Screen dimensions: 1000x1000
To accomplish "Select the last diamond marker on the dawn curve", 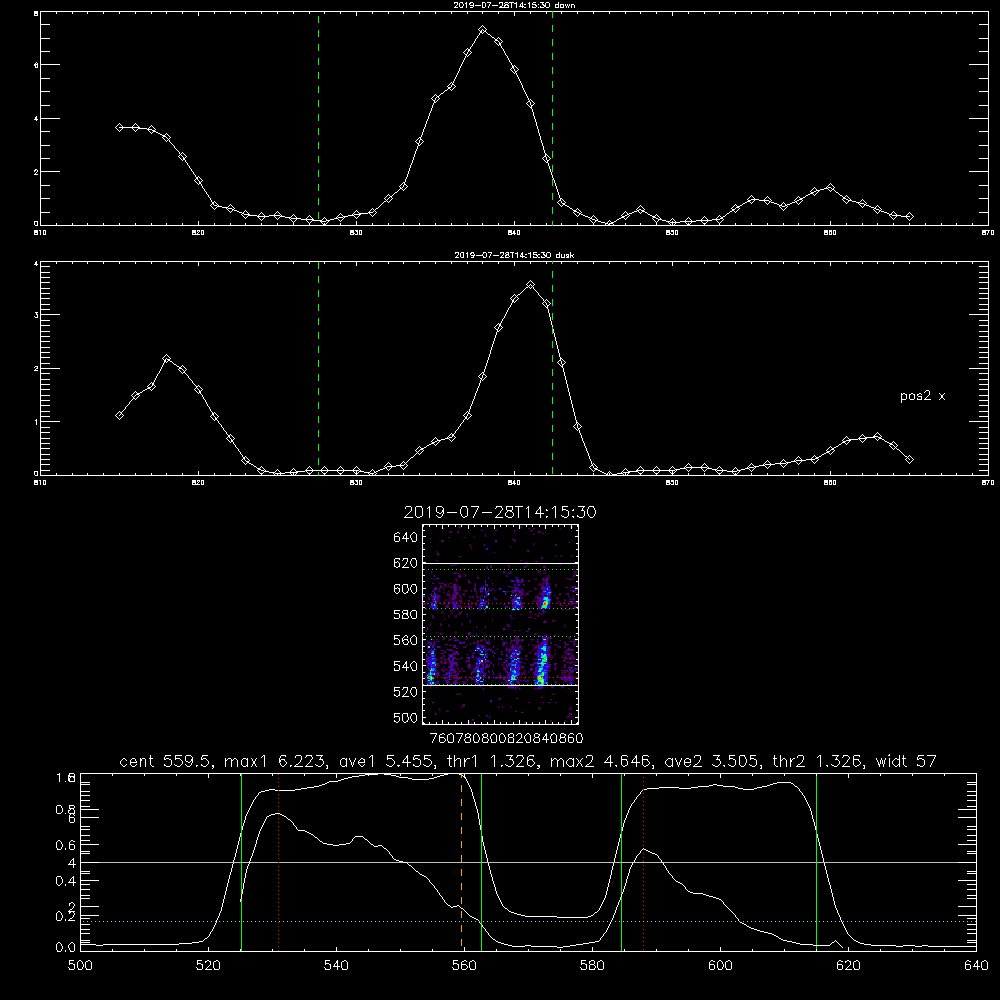I will (x=909, y=217).
